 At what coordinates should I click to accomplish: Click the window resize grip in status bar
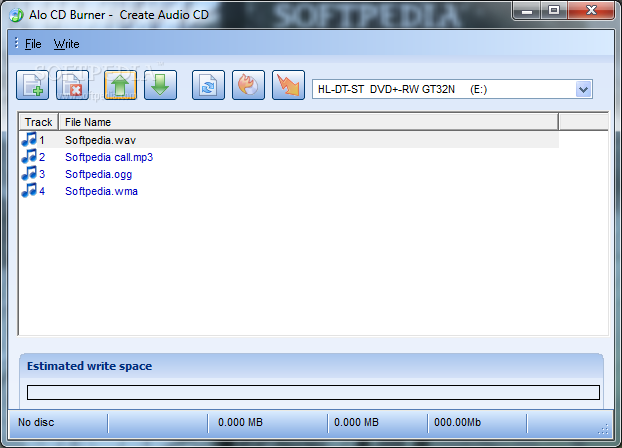(x=603, y=429)
